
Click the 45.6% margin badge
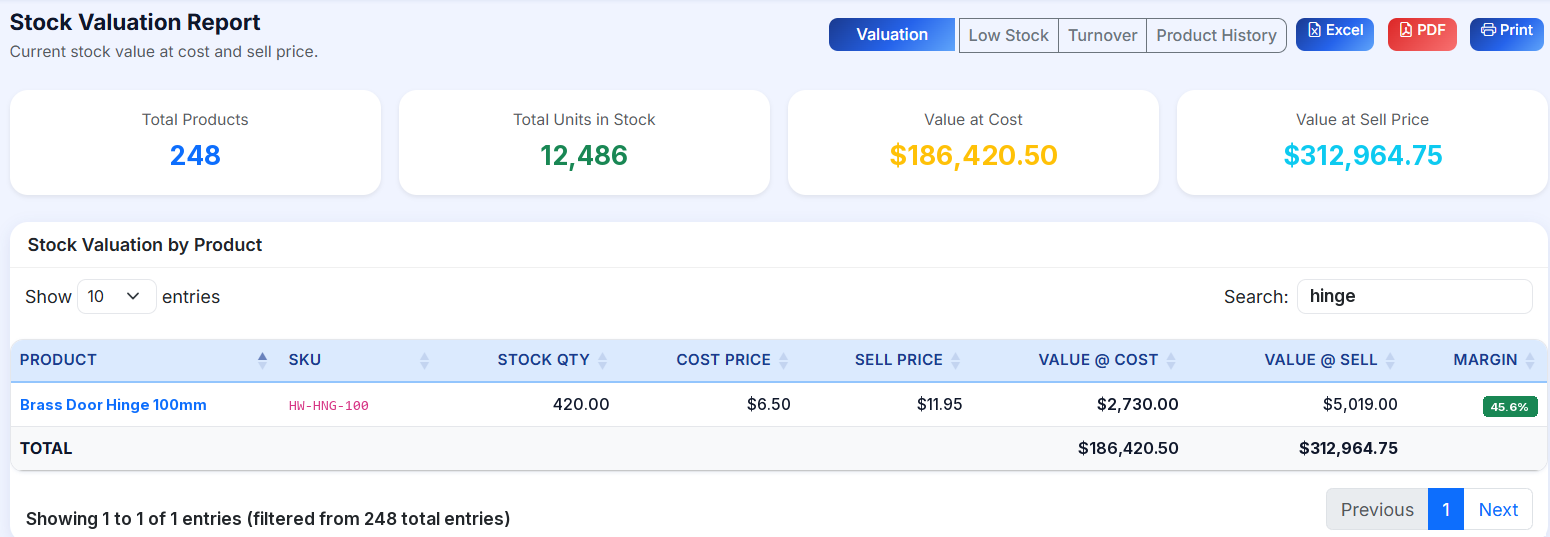click(x=1510, y=407)
